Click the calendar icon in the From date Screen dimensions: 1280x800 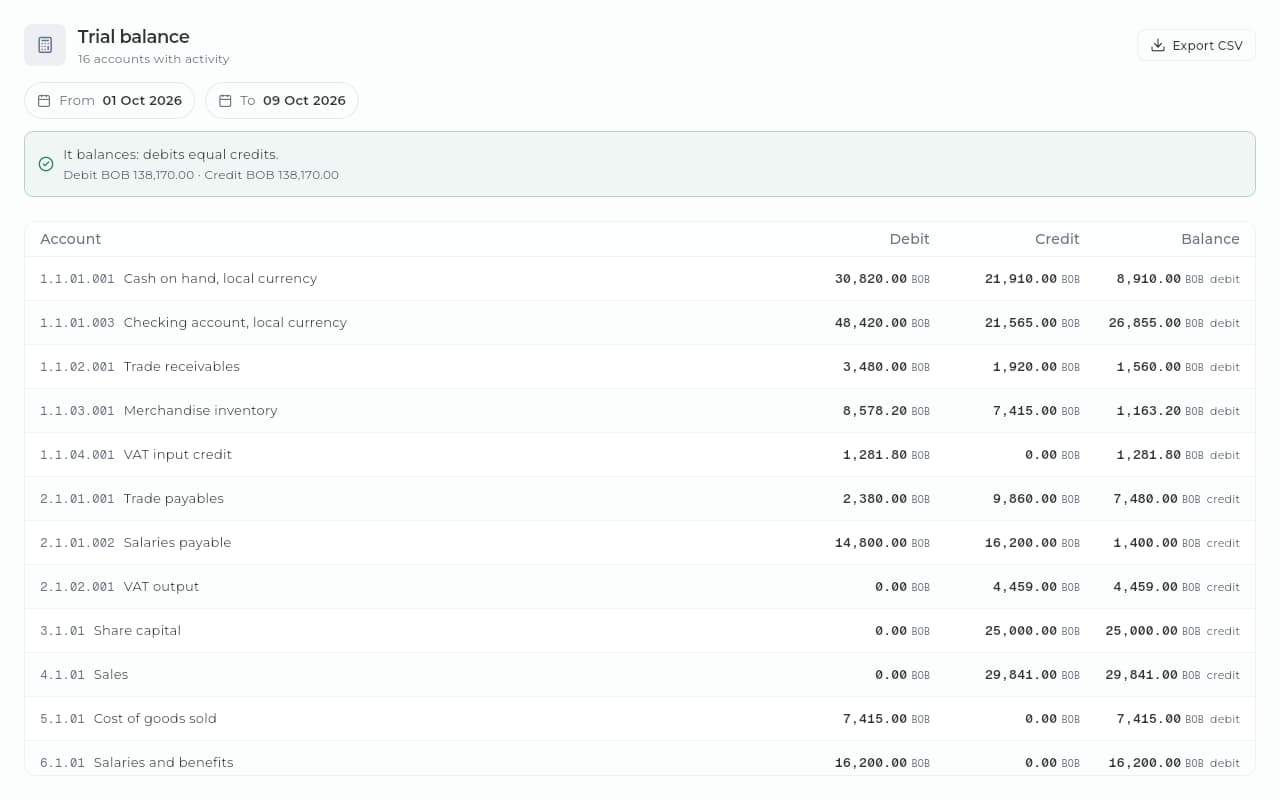pos(44,101)
